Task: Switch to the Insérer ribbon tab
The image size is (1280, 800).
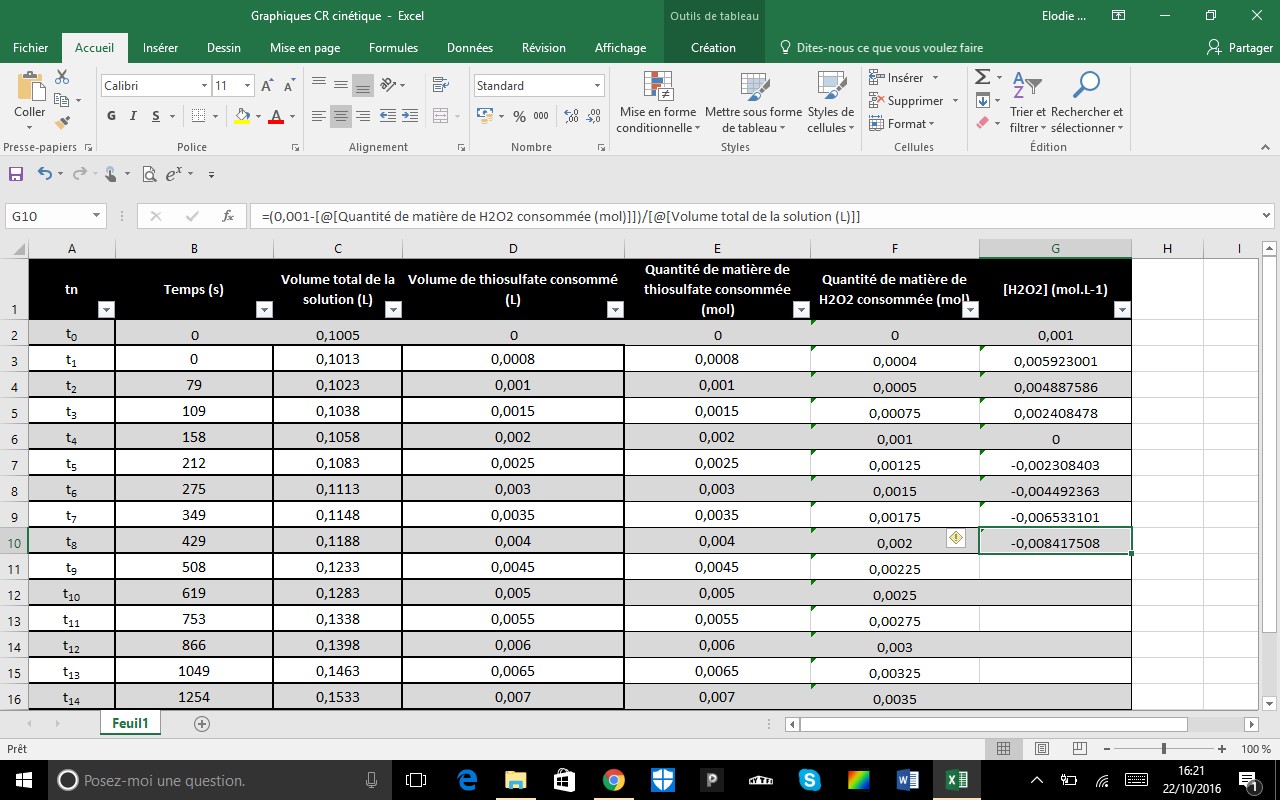Action: pos(160,48)
